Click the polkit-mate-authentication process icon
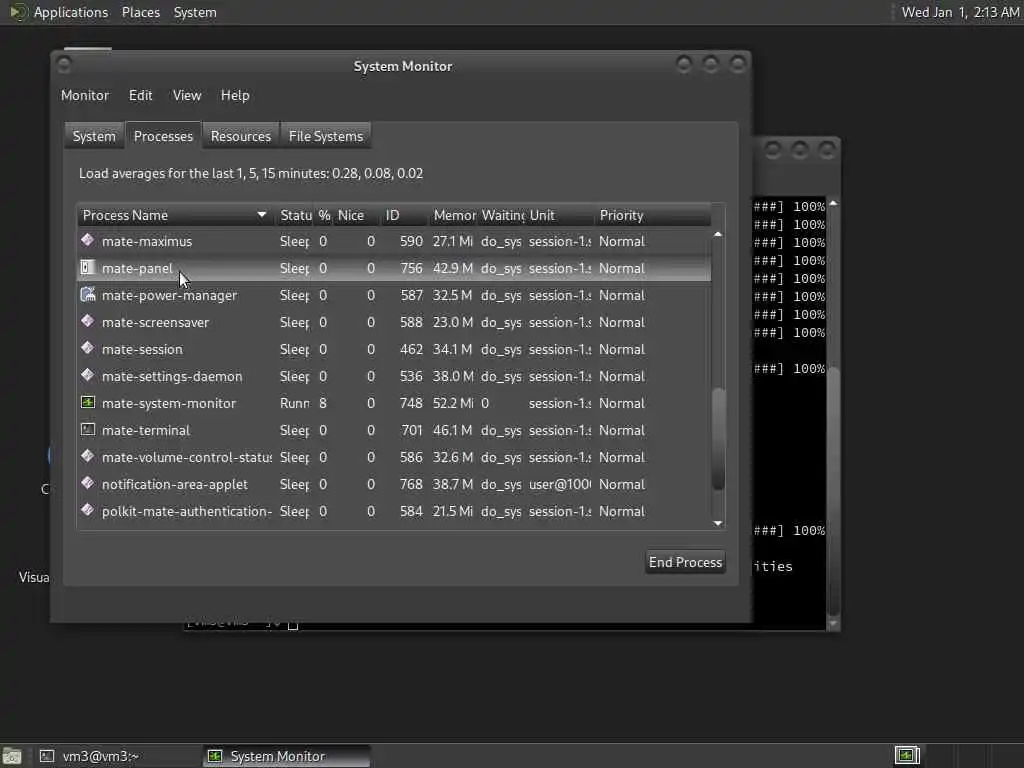Viewport: 1024px width, 768px height. tap(88, 510)
